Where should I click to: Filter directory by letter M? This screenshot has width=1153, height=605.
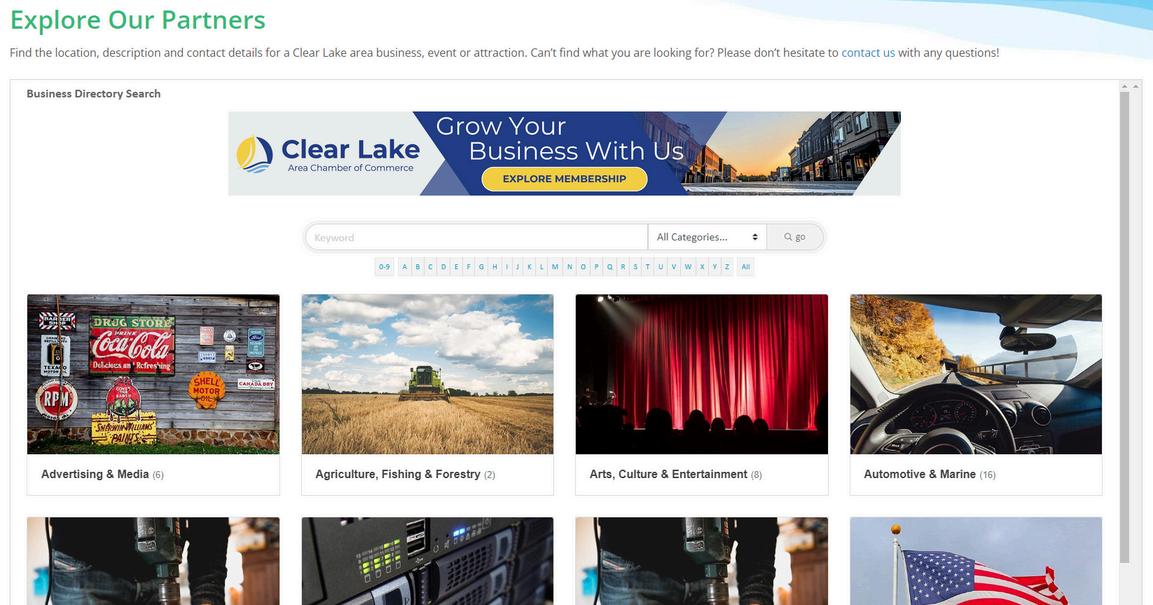pyautogui.click(x=555, y=267)
